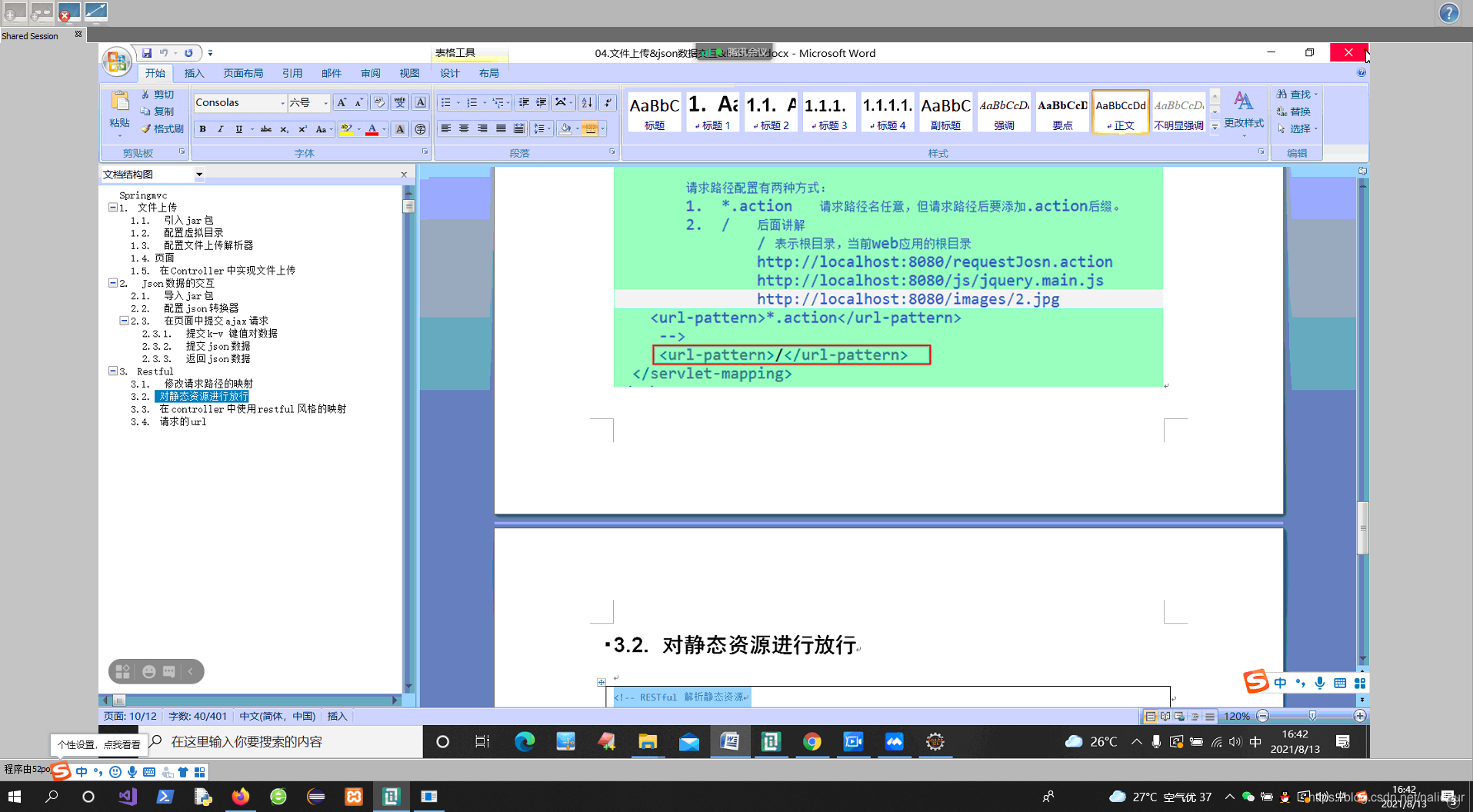Viewport: 1473px width, 812px height.
Task: Toggle strikethrough formatting
Action: click(266, 129)
